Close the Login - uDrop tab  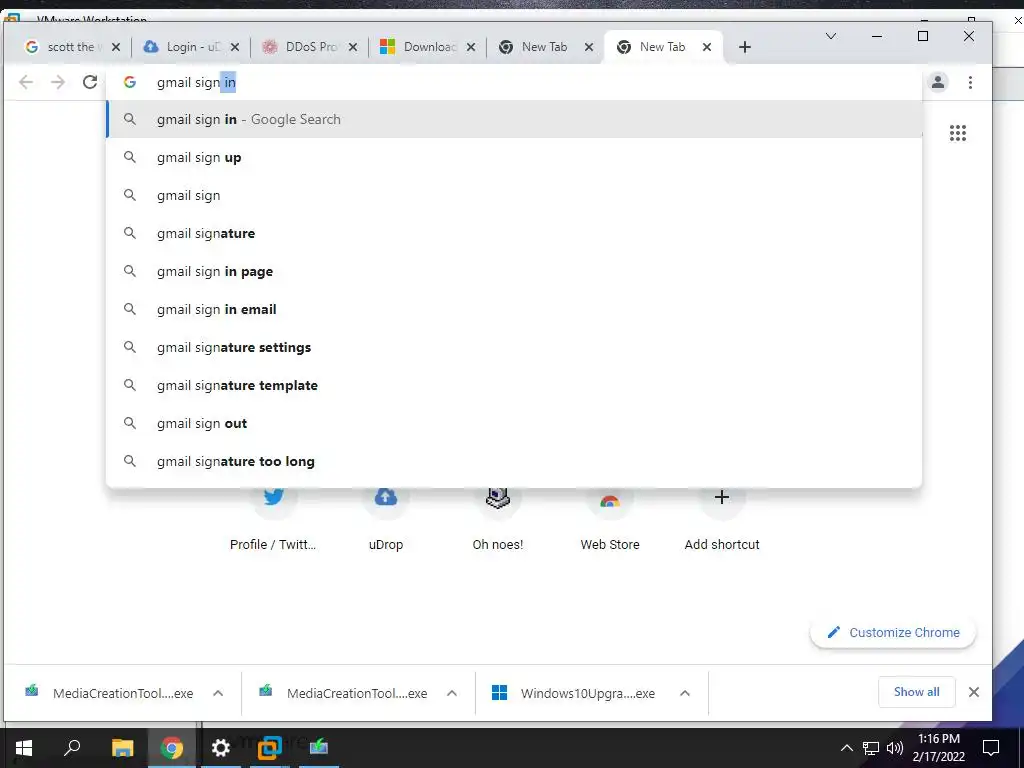[235, 47]
